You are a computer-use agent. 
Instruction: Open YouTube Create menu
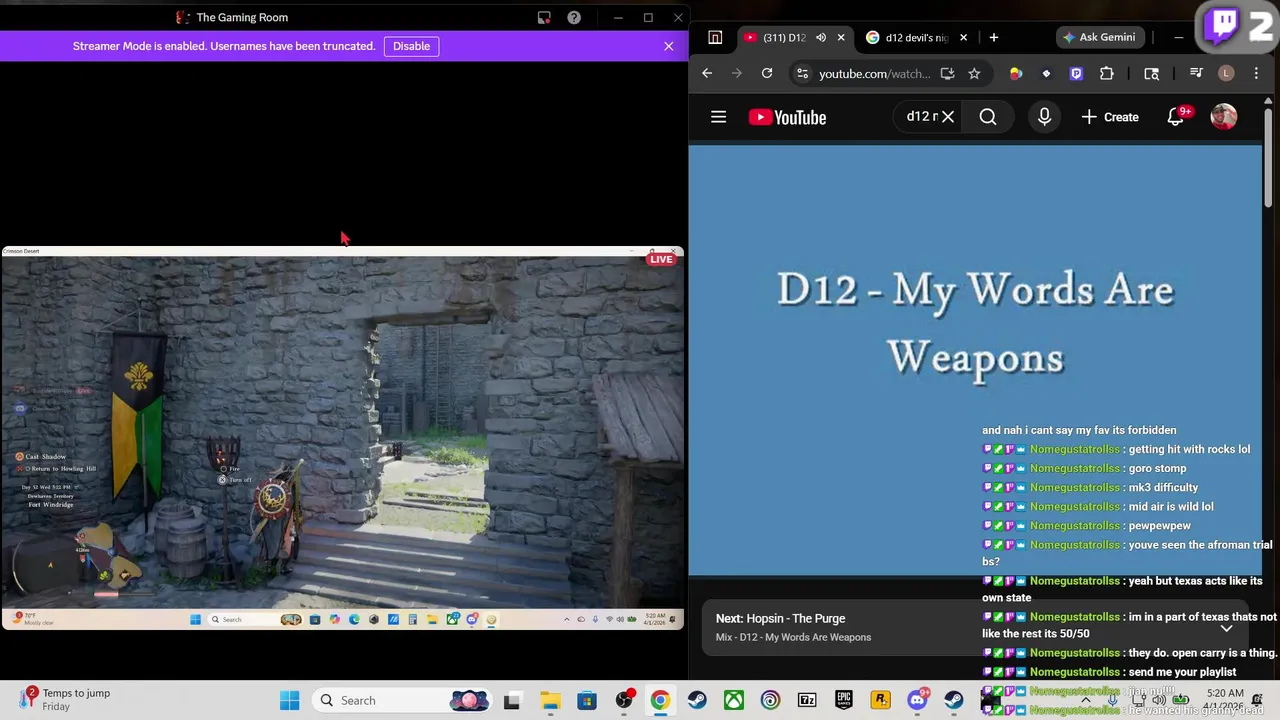pos(1110,117)
